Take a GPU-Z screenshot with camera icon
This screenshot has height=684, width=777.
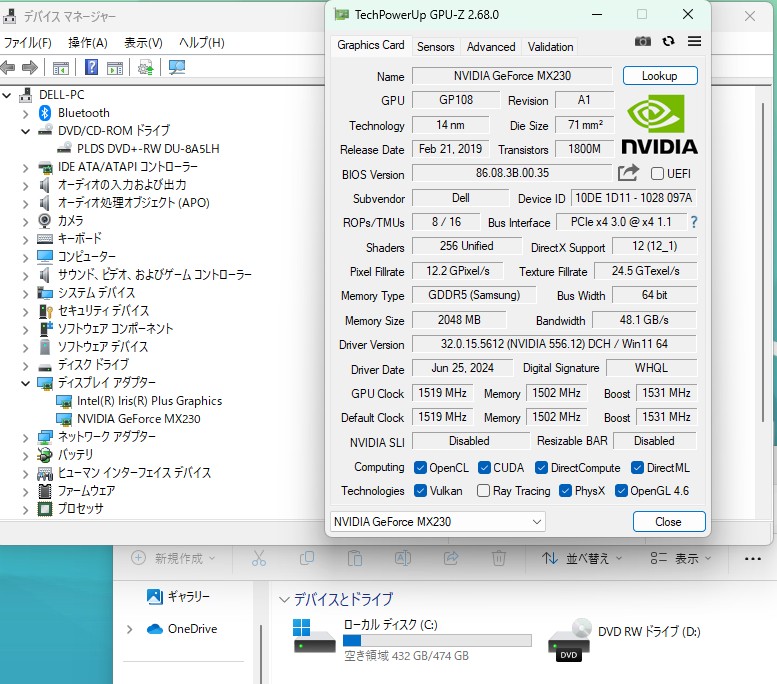click(643, 41)
